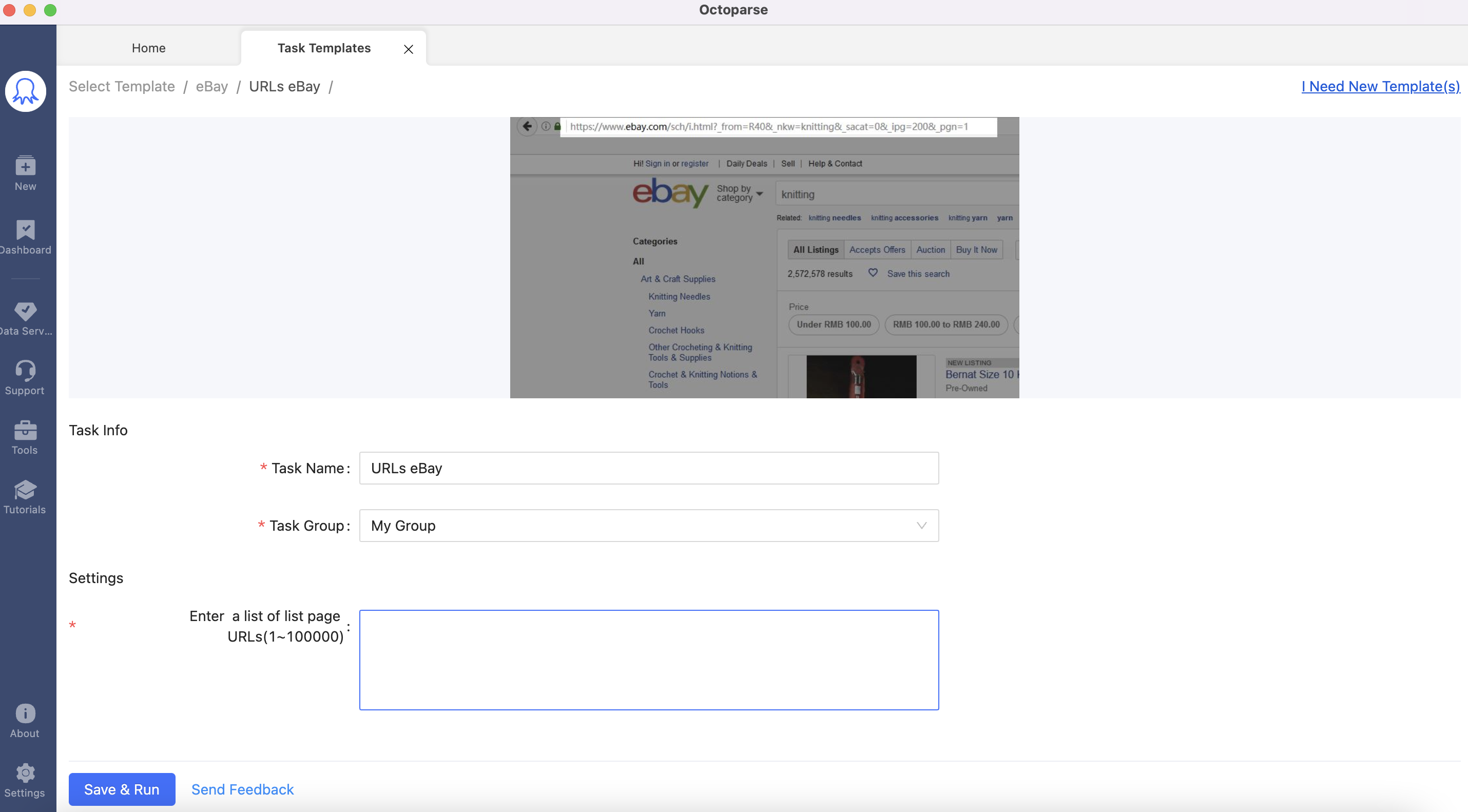
Task: Close the Task Templates tab
Action: [408, 49]
